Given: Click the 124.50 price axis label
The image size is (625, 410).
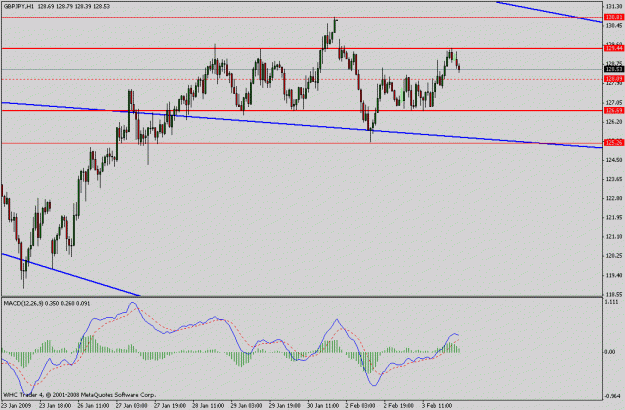Looking at the screenshot, I should (x=615, y=160).
